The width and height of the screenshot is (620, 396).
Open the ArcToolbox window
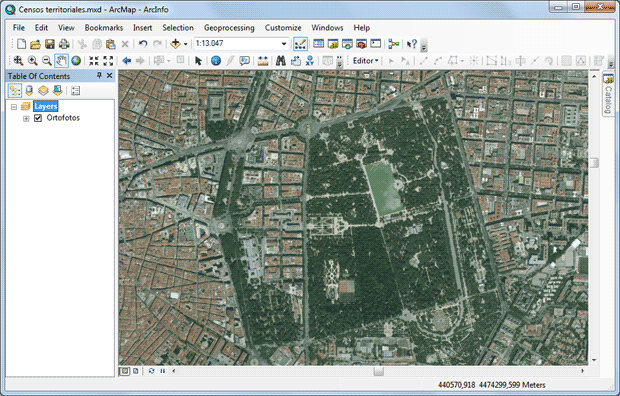coord(361,44)
